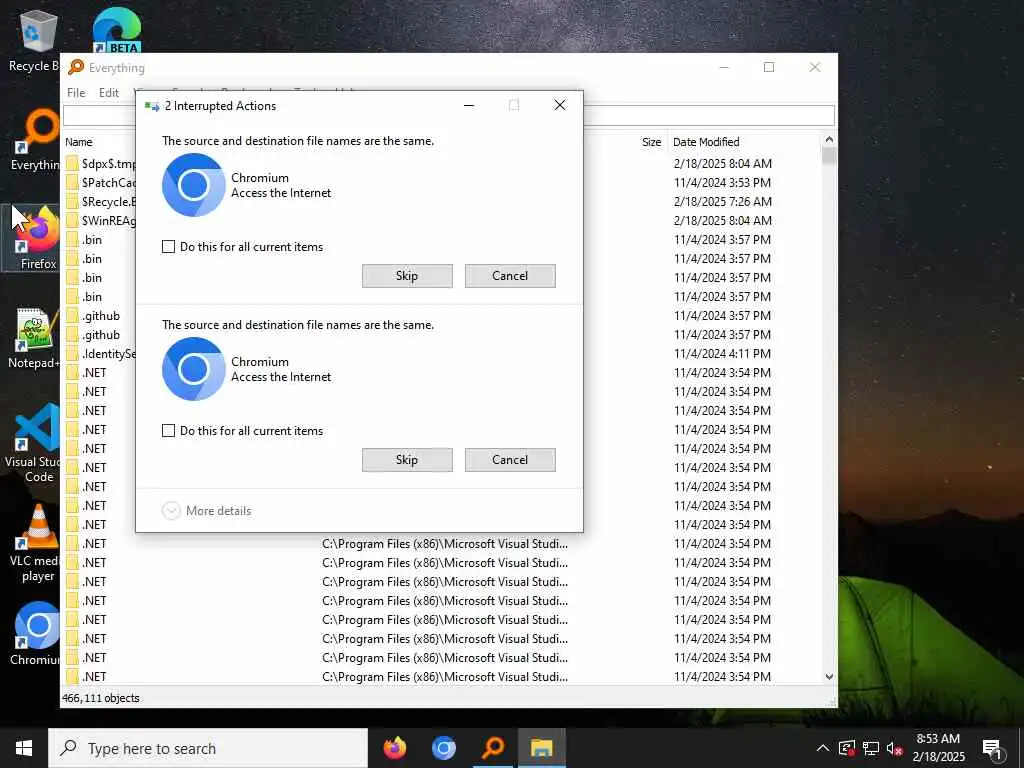Click the 466,111 objects status bar text
This screenshot has width=1024, height=768.
pos(101,698)
